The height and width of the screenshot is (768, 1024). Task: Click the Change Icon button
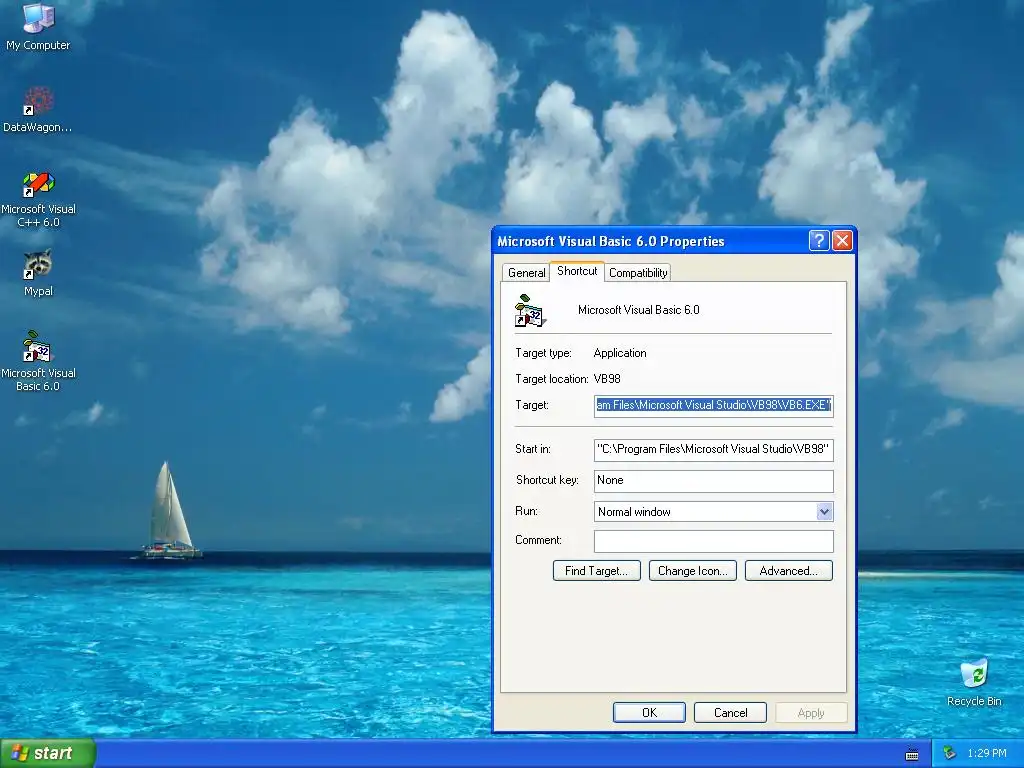coord(692,571)
